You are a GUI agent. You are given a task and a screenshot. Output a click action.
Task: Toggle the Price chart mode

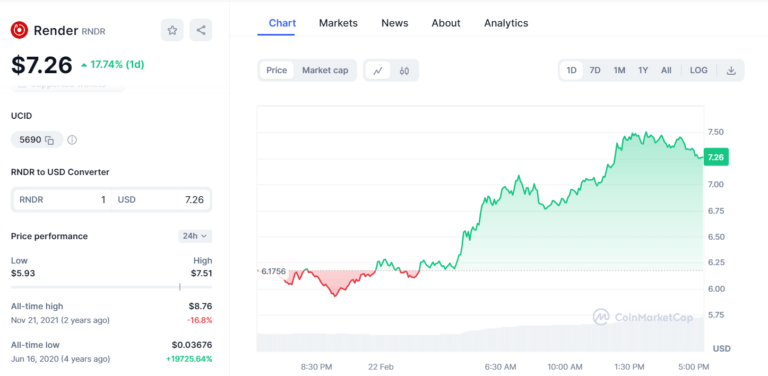[x=277, y=70]
